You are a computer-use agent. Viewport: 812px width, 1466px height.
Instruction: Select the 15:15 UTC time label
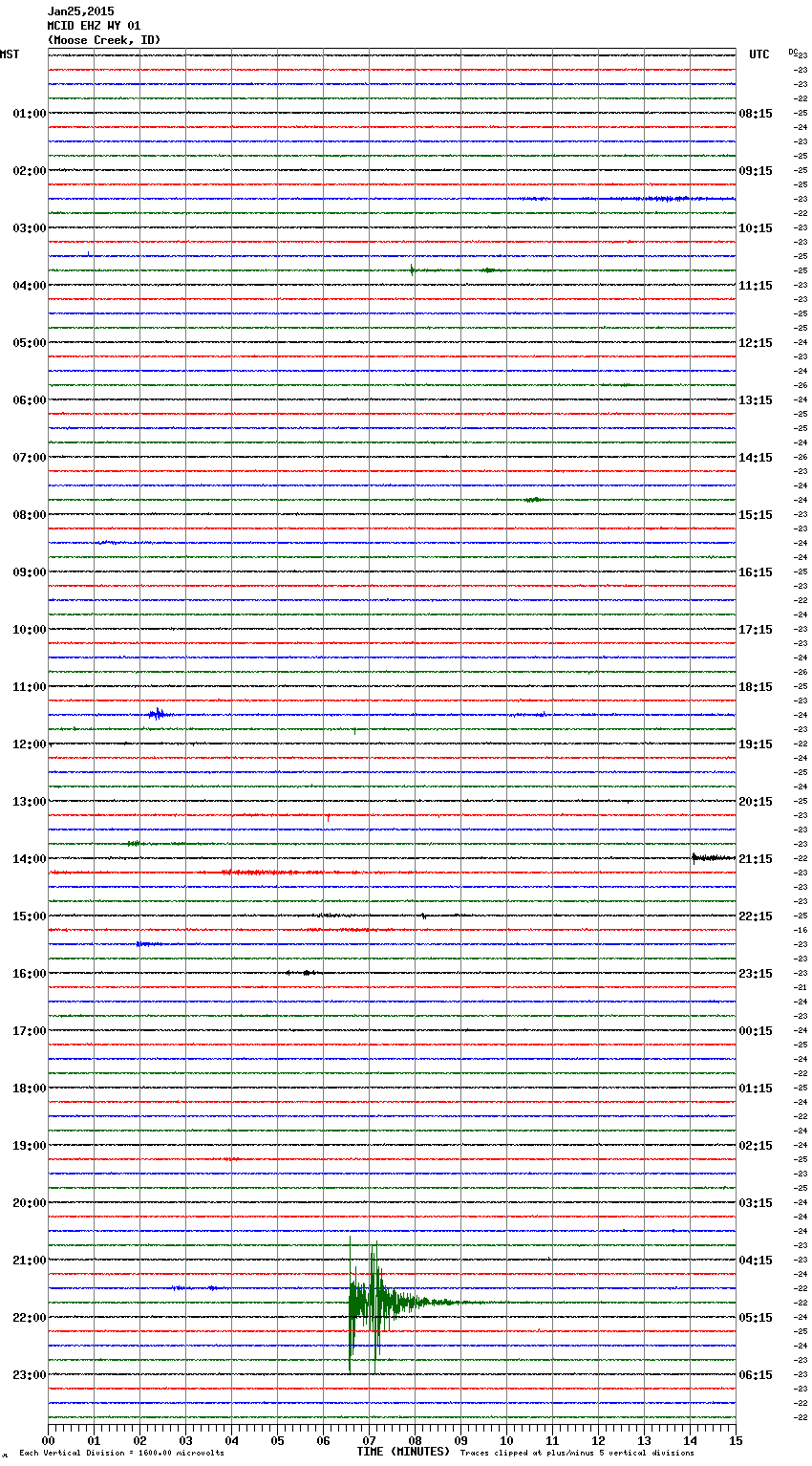click(x=756, y=515)
